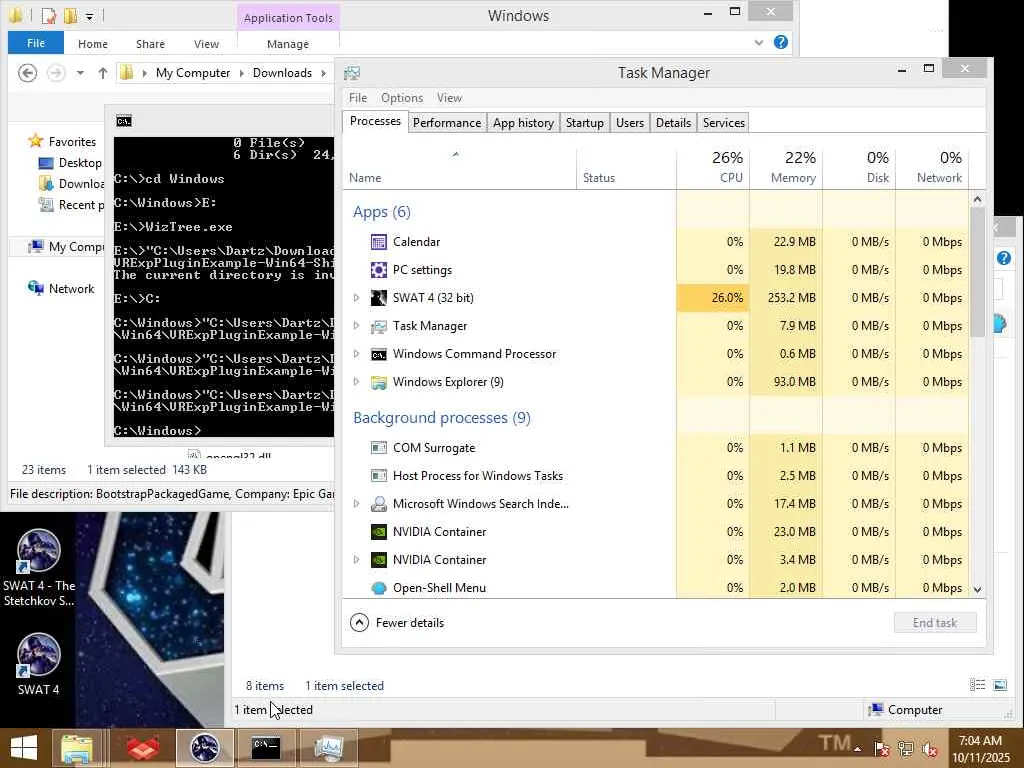Click the COM Surrogate process icon
Viewport: 1024px width, 768px height.
(378, 448)
